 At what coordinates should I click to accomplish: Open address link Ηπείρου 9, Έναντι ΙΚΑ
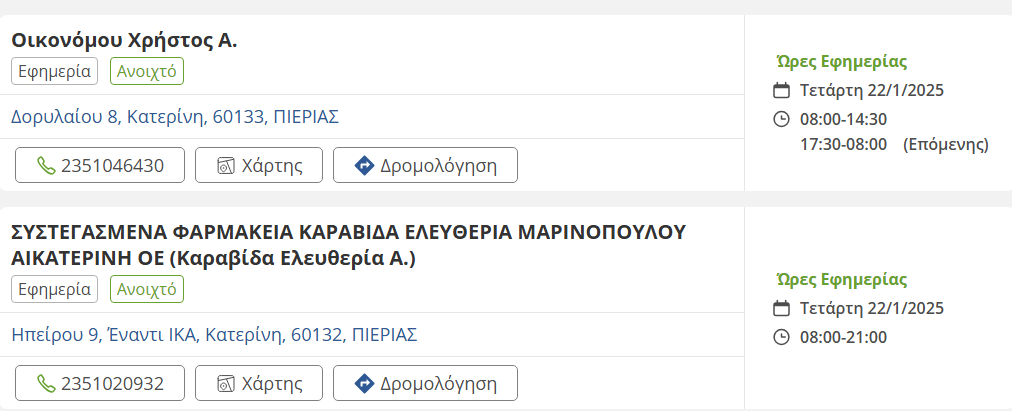[214, 334]
